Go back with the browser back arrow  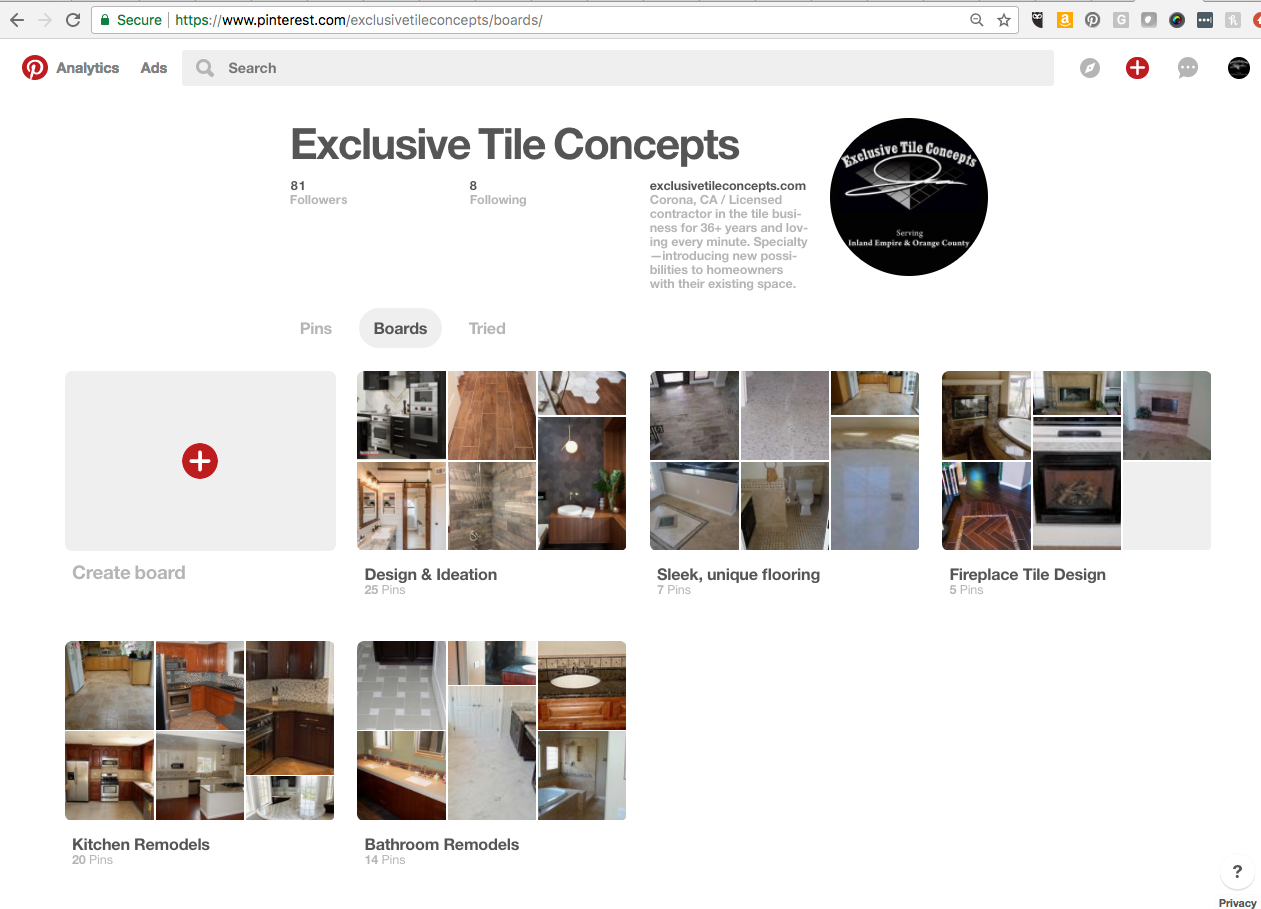coord(17,20)
